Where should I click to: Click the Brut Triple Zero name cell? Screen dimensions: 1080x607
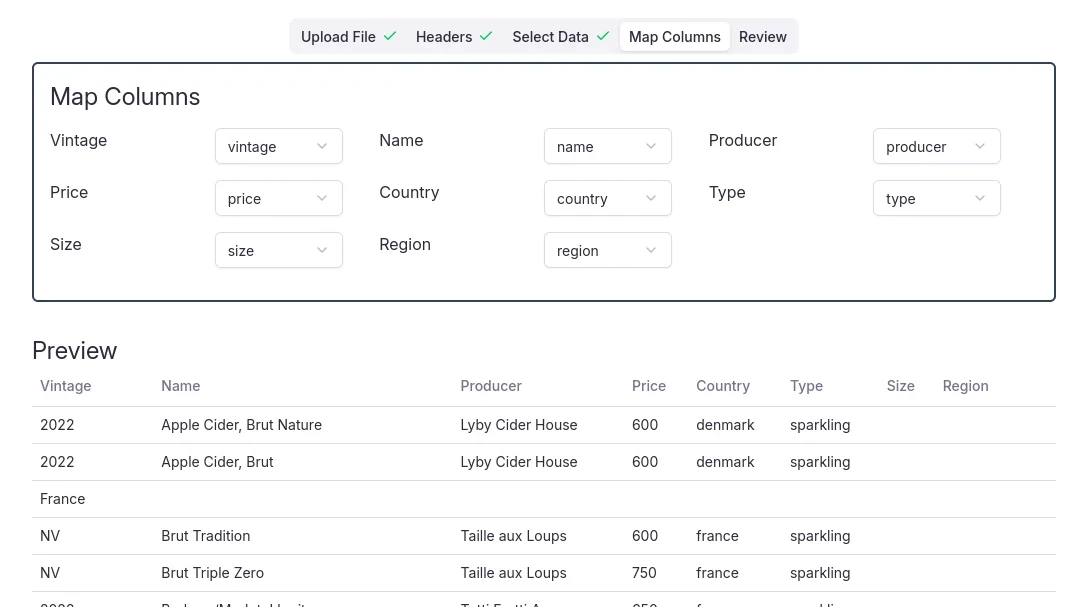tap(212, 573)
